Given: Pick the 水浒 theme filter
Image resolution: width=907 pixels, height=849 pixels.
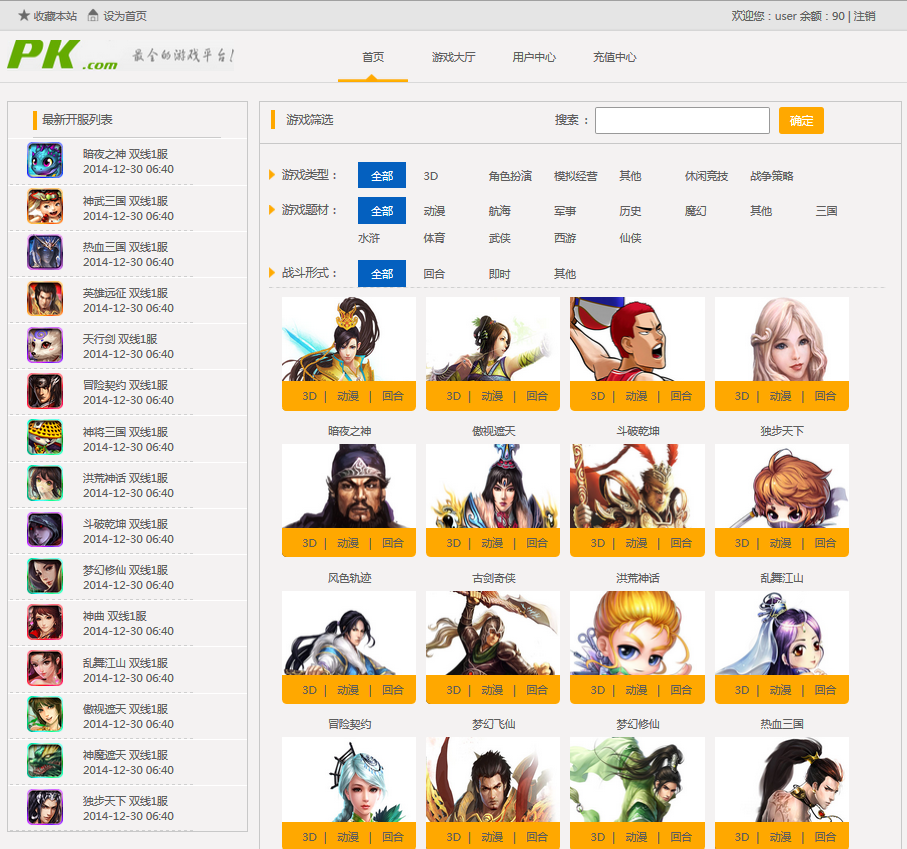Looking at the screenshot, I should pos(369,238).
